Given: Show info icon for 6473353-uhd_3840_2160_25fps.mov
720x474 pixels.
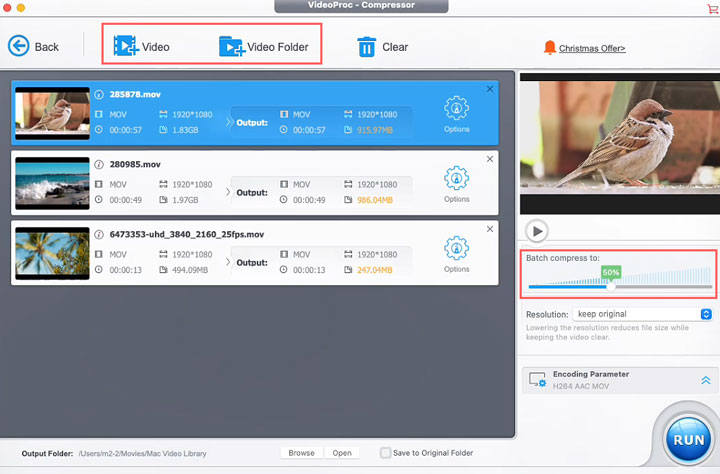Looking at the screenshot, I should 99,234.
